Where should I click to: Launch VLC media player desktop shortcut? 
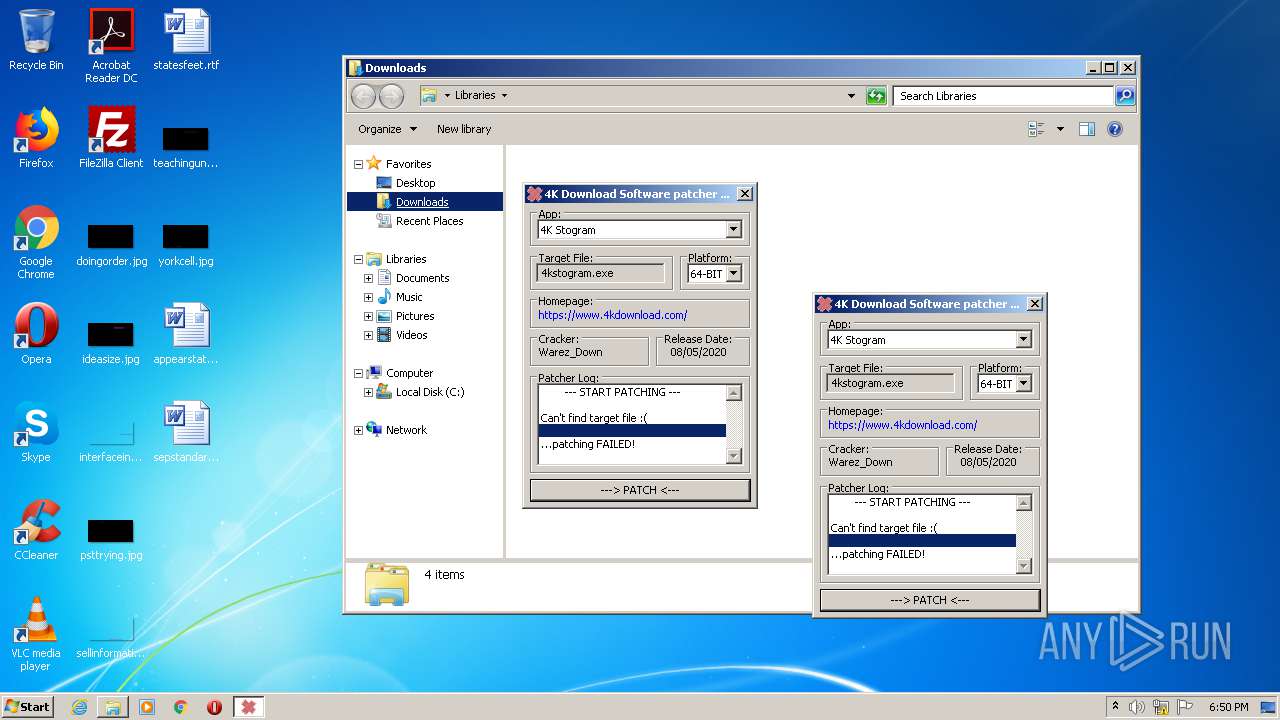point(36,634)
